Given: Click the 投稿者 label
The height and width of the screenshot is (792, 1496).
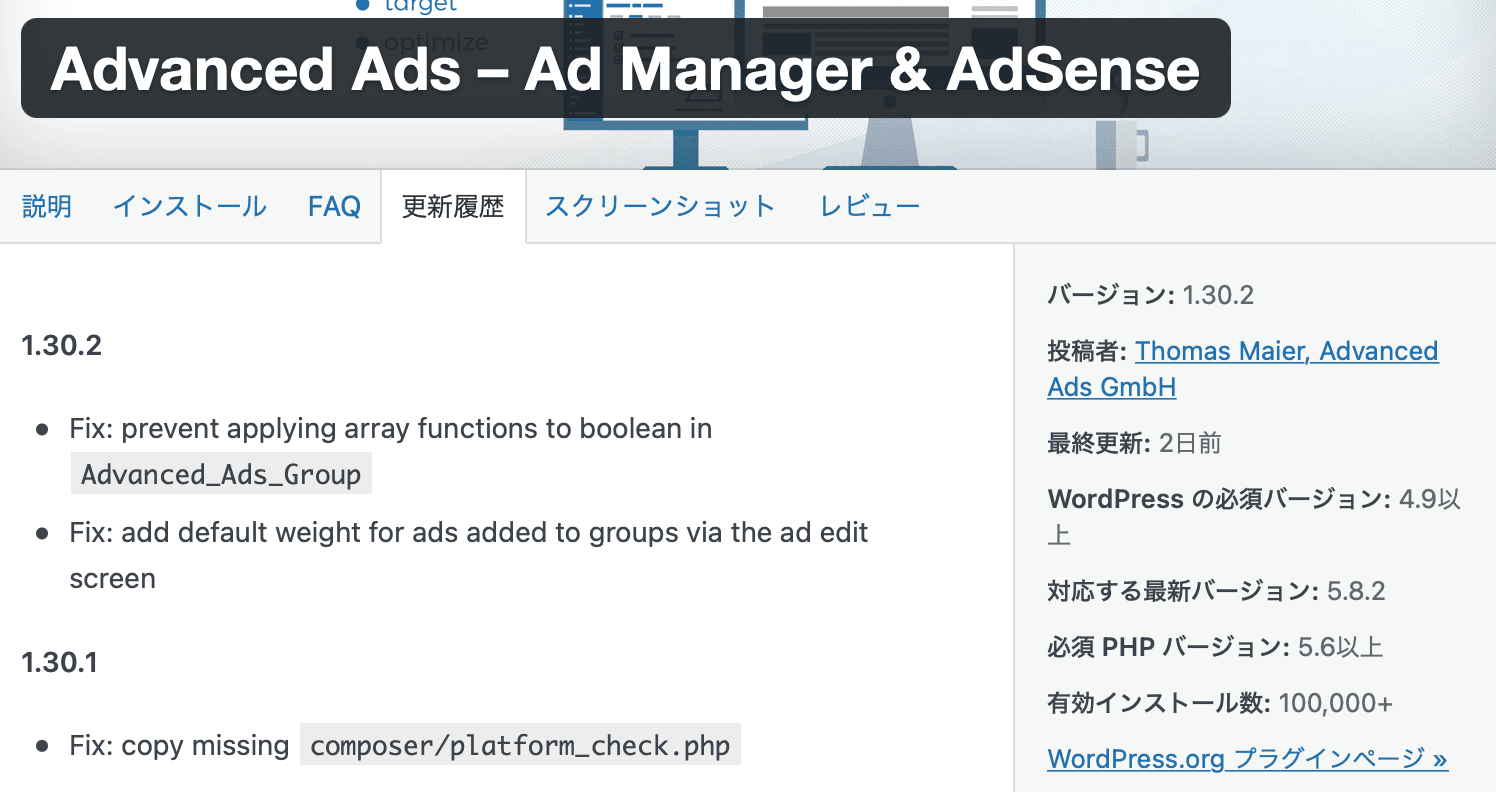Looking at the screenshot, I should pos(1087,351).
